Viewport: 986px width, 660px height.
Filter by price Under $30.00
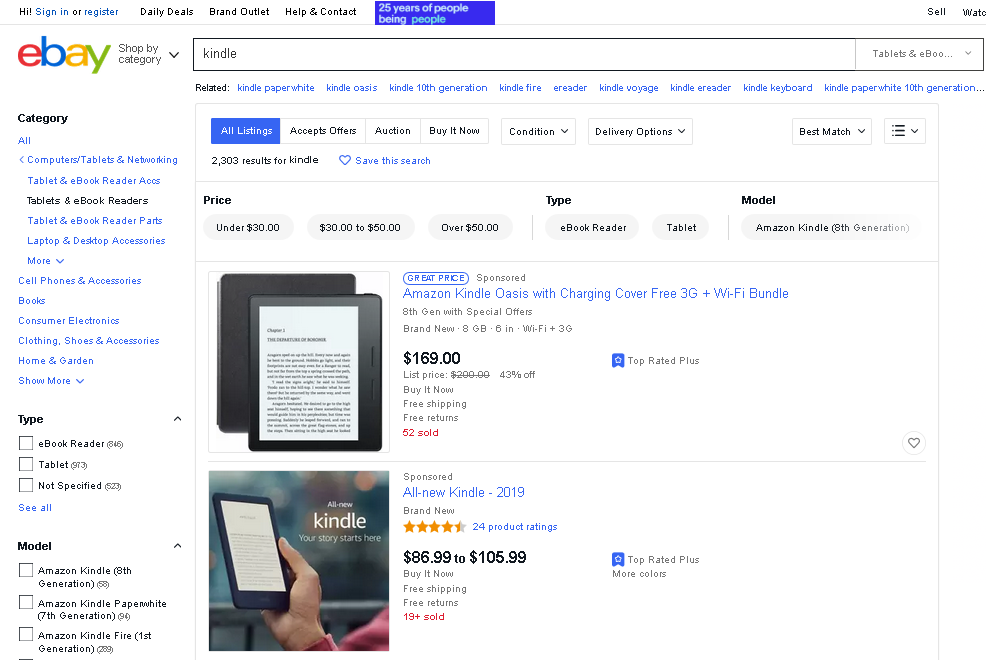[248, 228]
